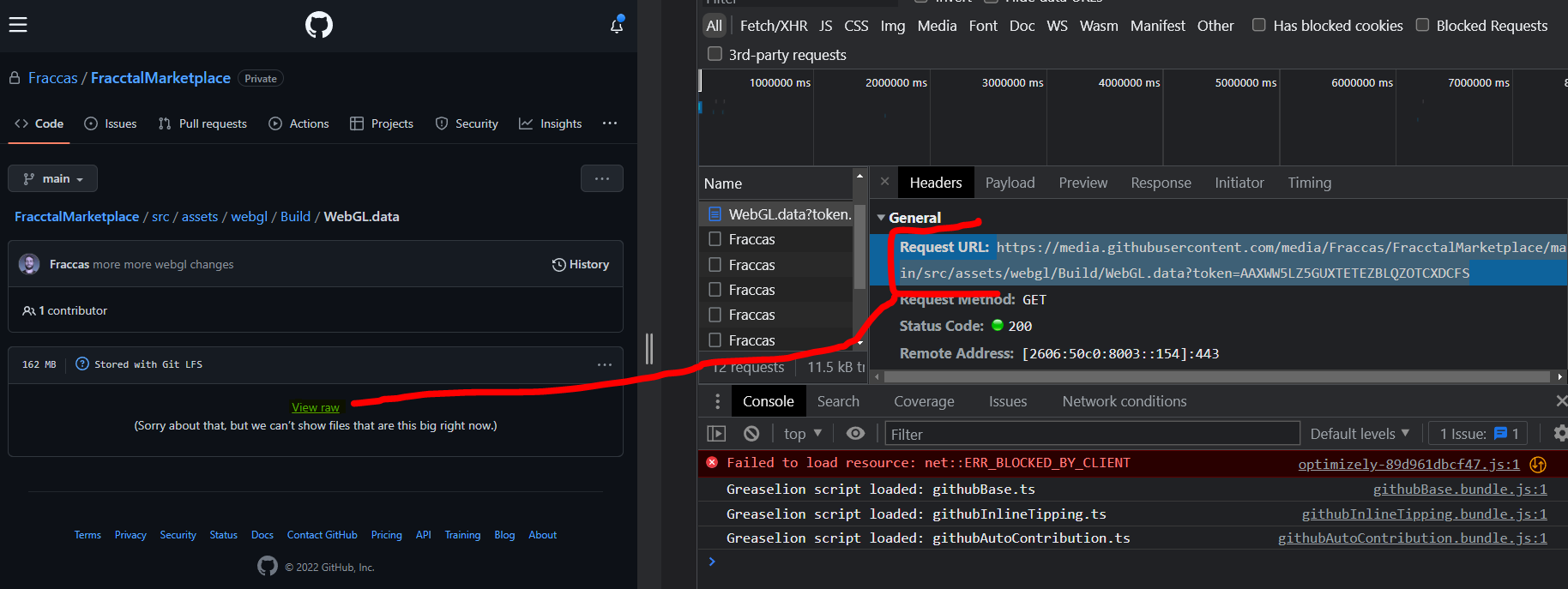Image resolution: width=1568 pixels, height=589 pixels.
Task: Open the notifications bell
Action: [617, 25]
